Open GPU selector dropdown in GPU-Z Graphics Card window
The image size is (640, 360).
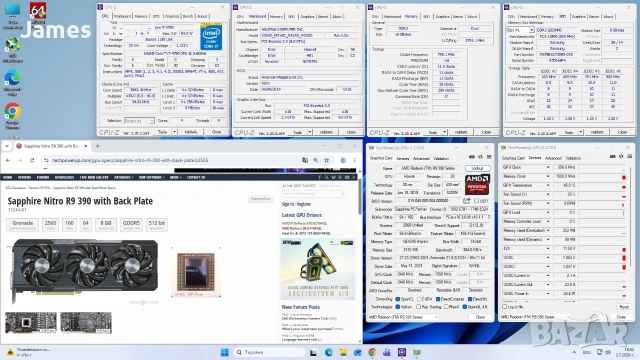403,317
